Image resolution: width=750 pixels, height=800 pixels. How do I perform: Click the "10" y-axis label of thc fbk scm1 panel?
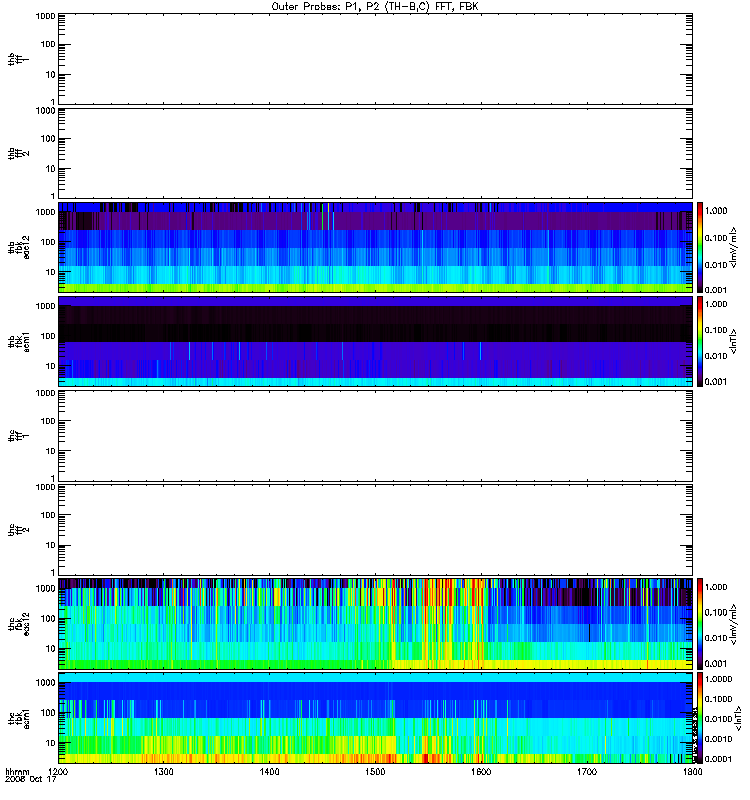point(51,743)
